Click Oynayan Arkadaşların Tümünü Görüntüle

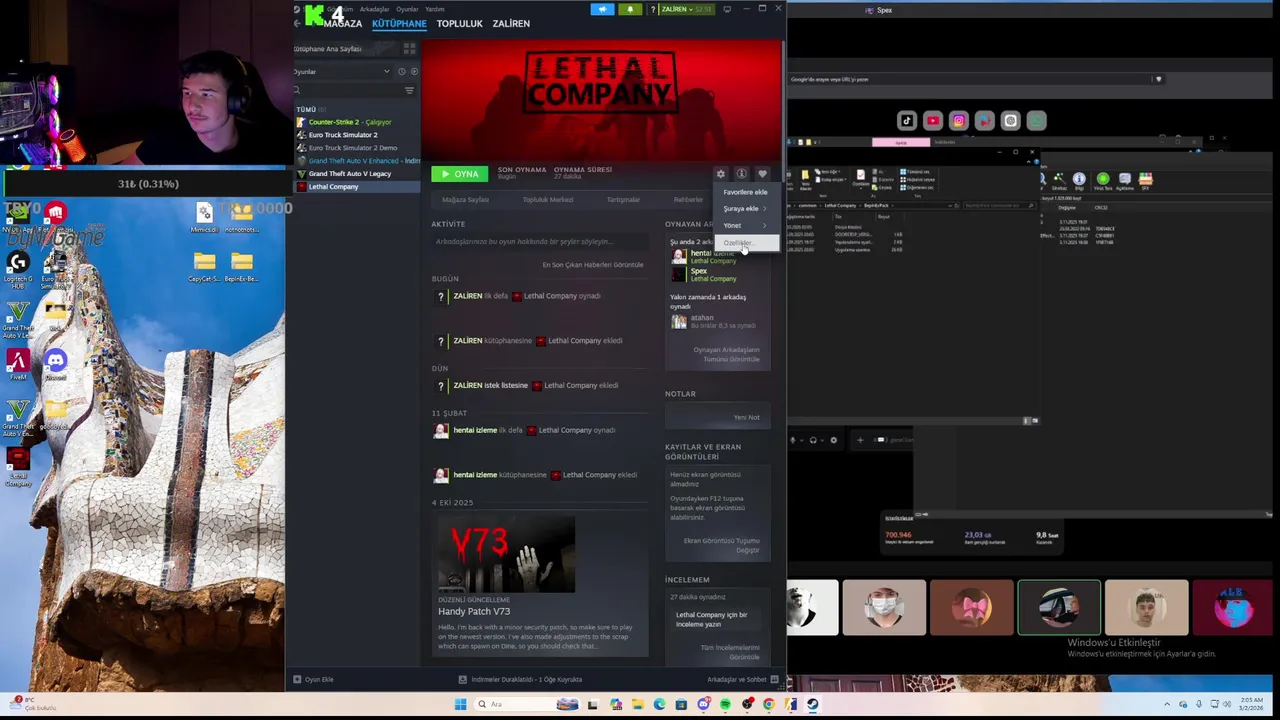click(726, 354)
